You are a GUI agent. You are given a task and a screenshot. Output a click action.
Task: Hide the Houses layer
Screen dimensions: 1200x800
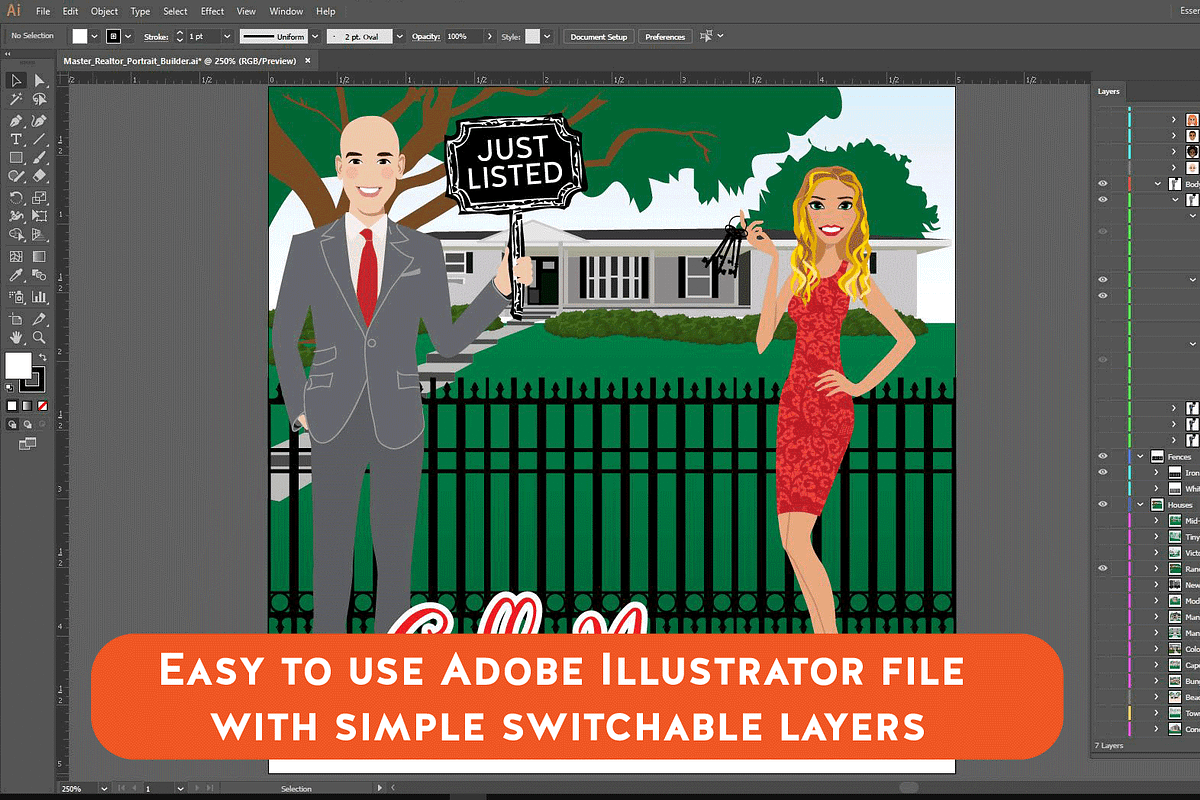click(x=1103, y=504)
